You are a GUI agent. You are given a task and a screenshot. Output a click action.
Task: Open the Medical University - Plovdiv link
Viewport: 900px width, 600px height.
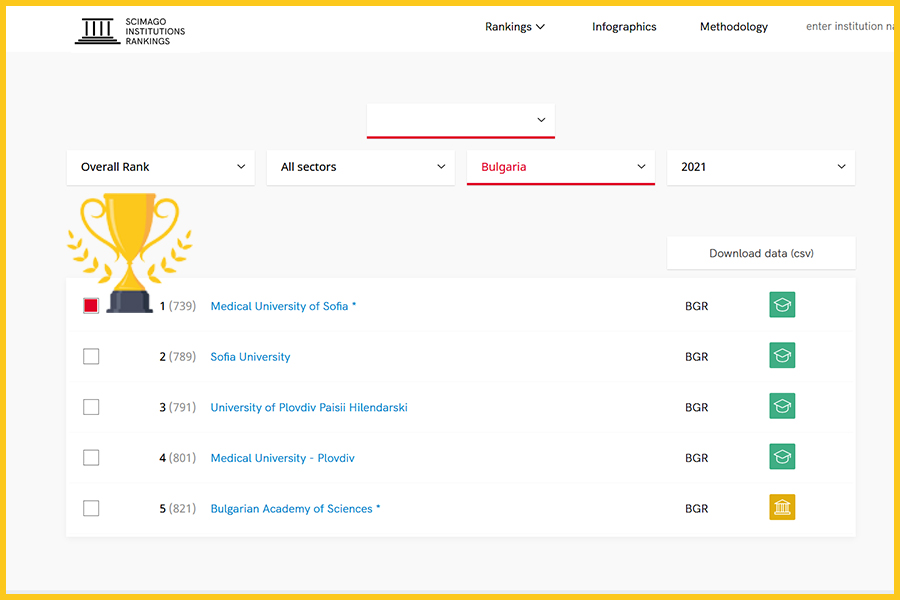click(x=282, y=458)
